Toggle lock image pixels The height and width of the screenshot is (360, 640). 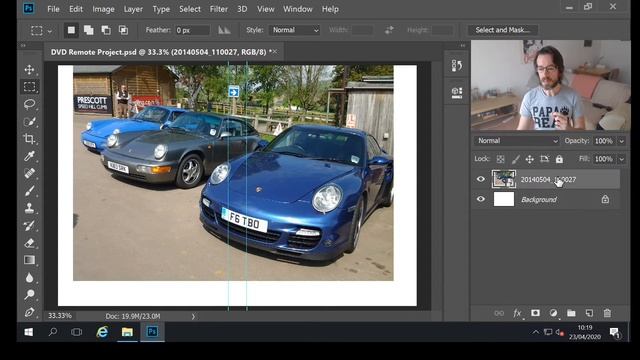(x=516, y=159)
